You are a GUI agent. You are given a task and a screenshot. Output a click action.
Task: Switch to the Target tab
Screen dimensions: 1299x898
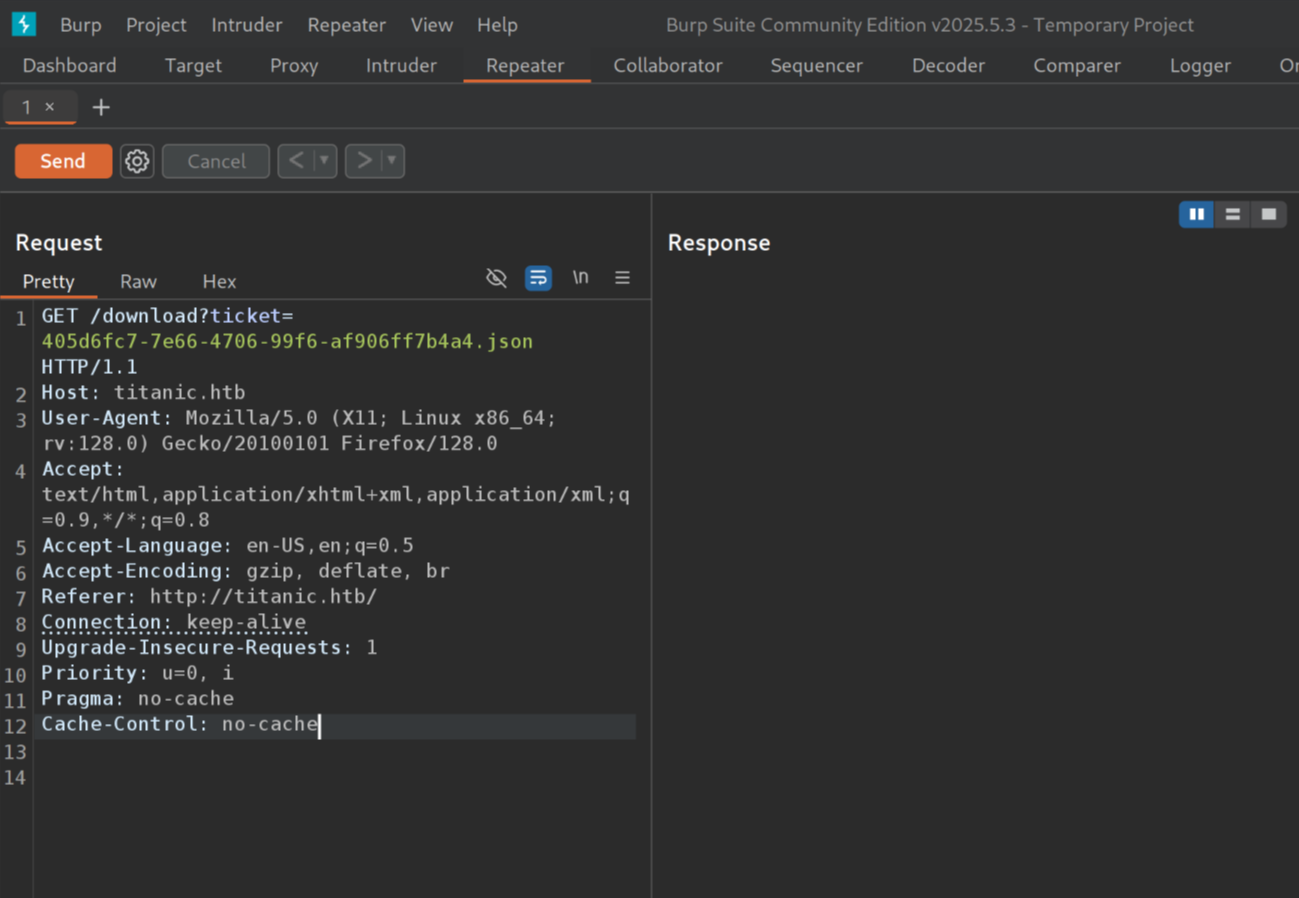point(193,65)
